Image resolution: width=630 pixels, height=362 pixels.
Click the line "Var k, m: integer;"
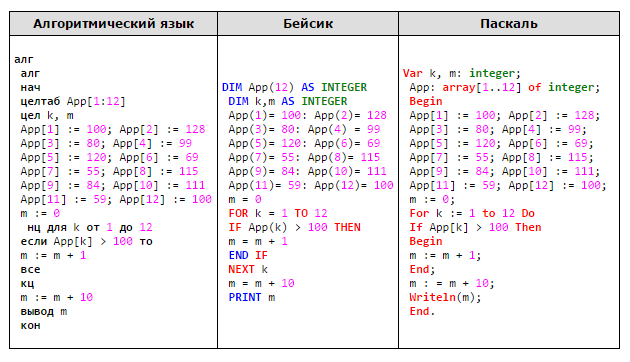pyautogui.click(x=462, y=73)
